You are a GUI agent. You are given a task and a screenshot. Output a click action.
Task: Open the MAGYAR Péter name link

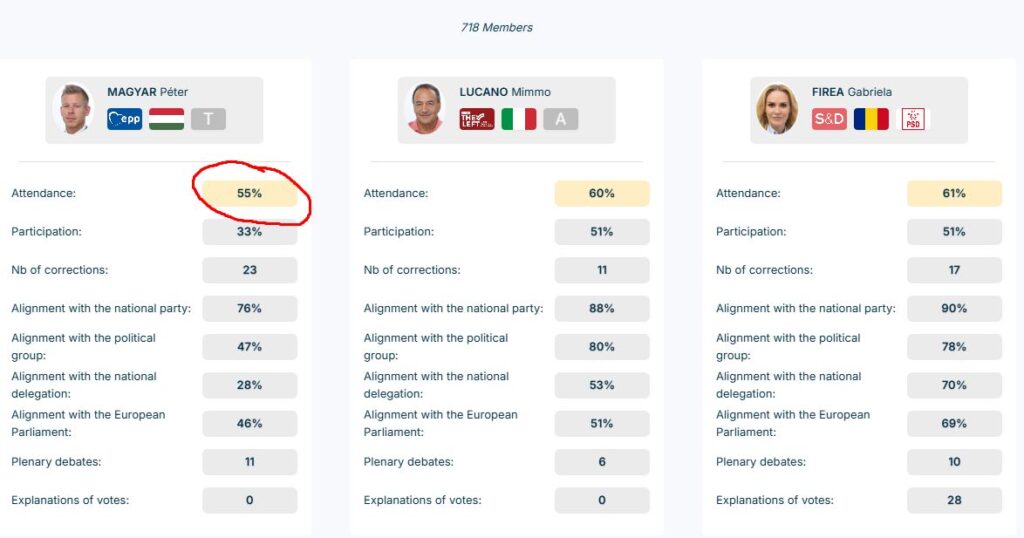147,92
